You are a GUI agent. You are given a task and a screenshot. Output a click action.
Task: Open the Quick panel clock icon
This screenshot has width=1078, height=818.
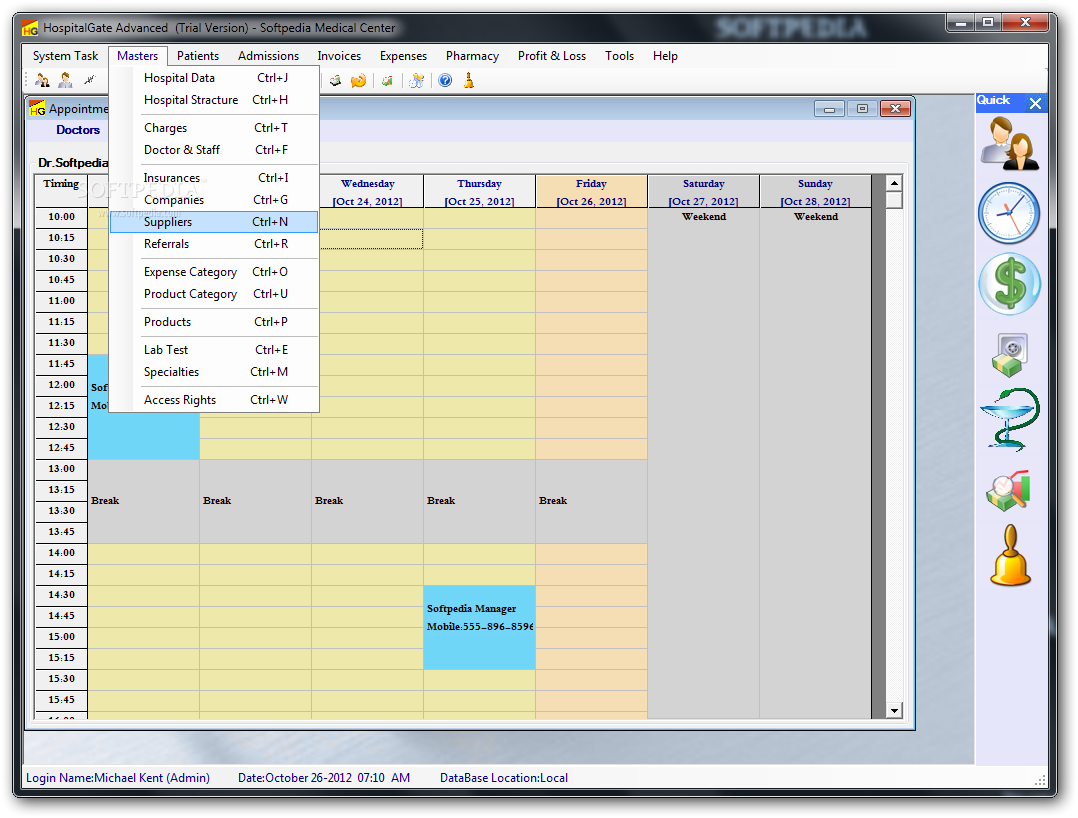coord(1009,213)
